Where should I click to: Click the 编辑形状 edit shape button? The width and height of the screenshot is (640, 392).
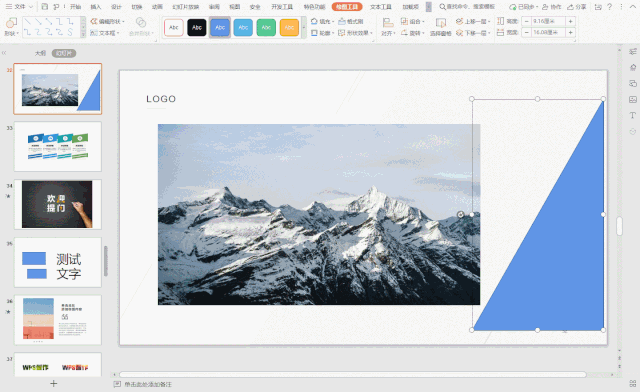(107, 21)
